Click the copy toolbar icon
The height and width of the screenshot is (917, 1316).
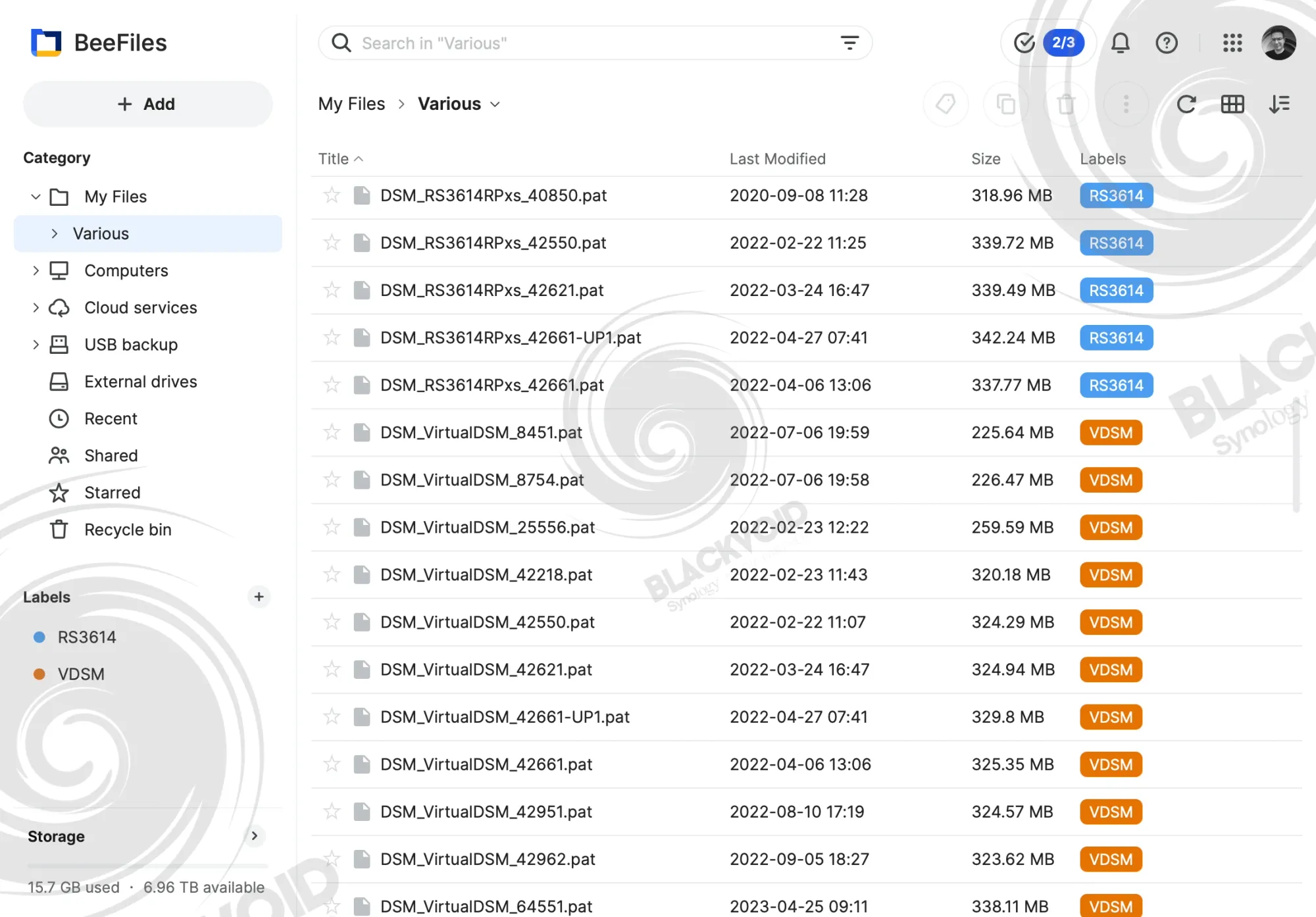1006,104
